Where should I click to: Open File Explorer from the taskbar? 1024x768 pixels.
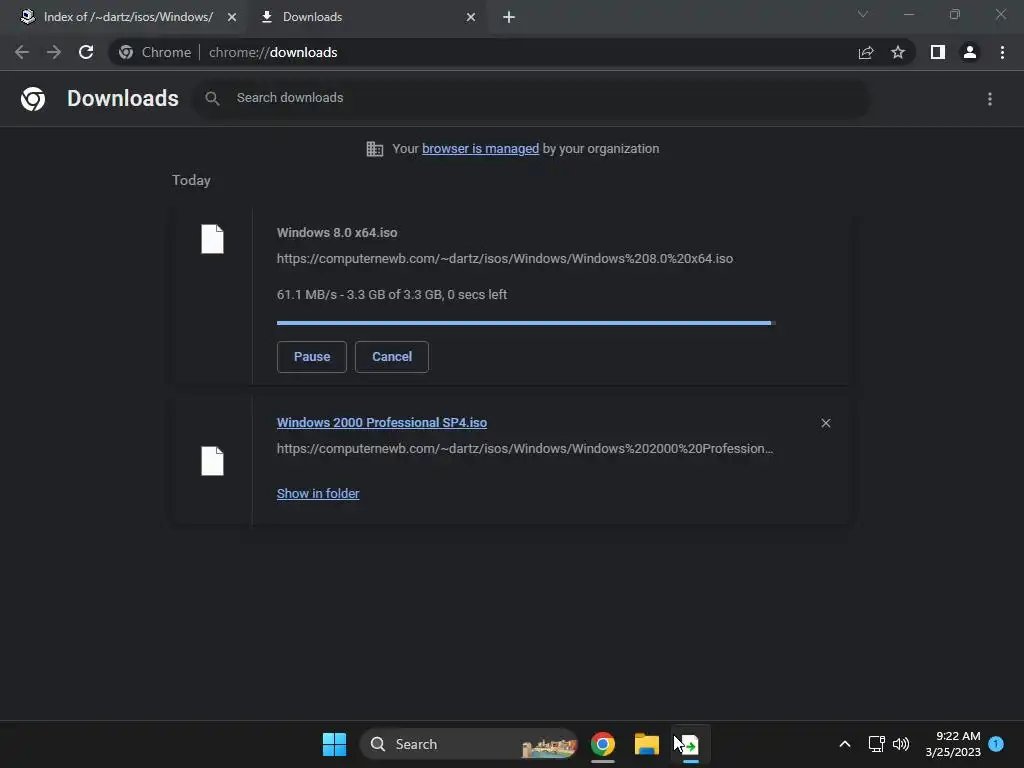click(x=647, y=744)
